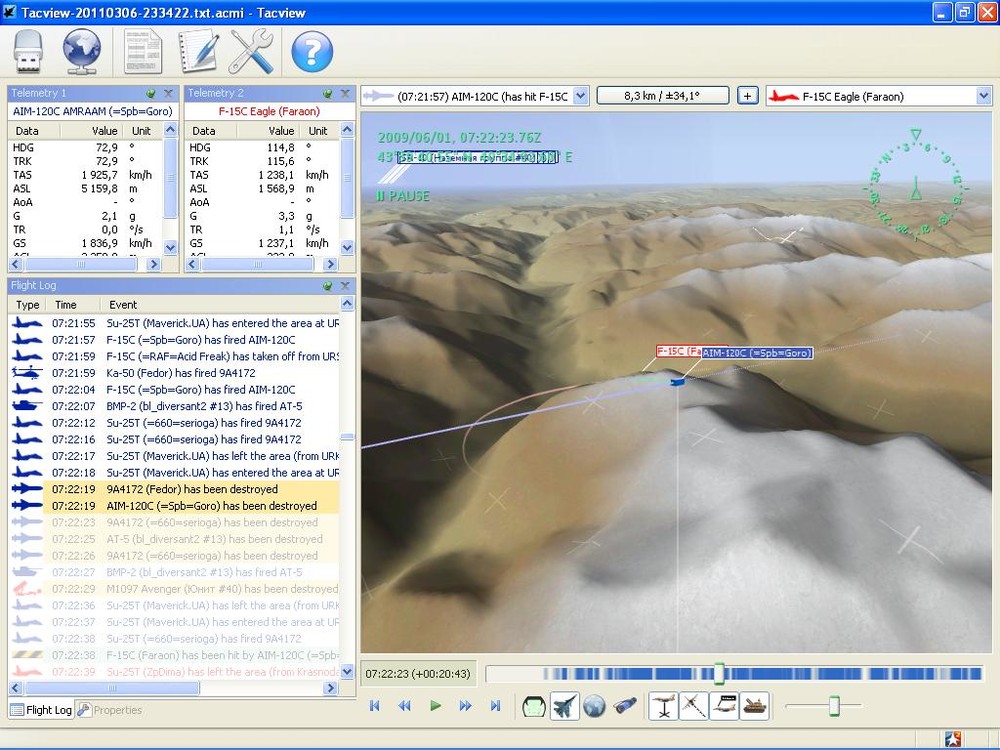The width and height of the screenshot is (1000, 750).
Task: Open the wrench and screwdriver settings icon
Action: click(251, 52)
